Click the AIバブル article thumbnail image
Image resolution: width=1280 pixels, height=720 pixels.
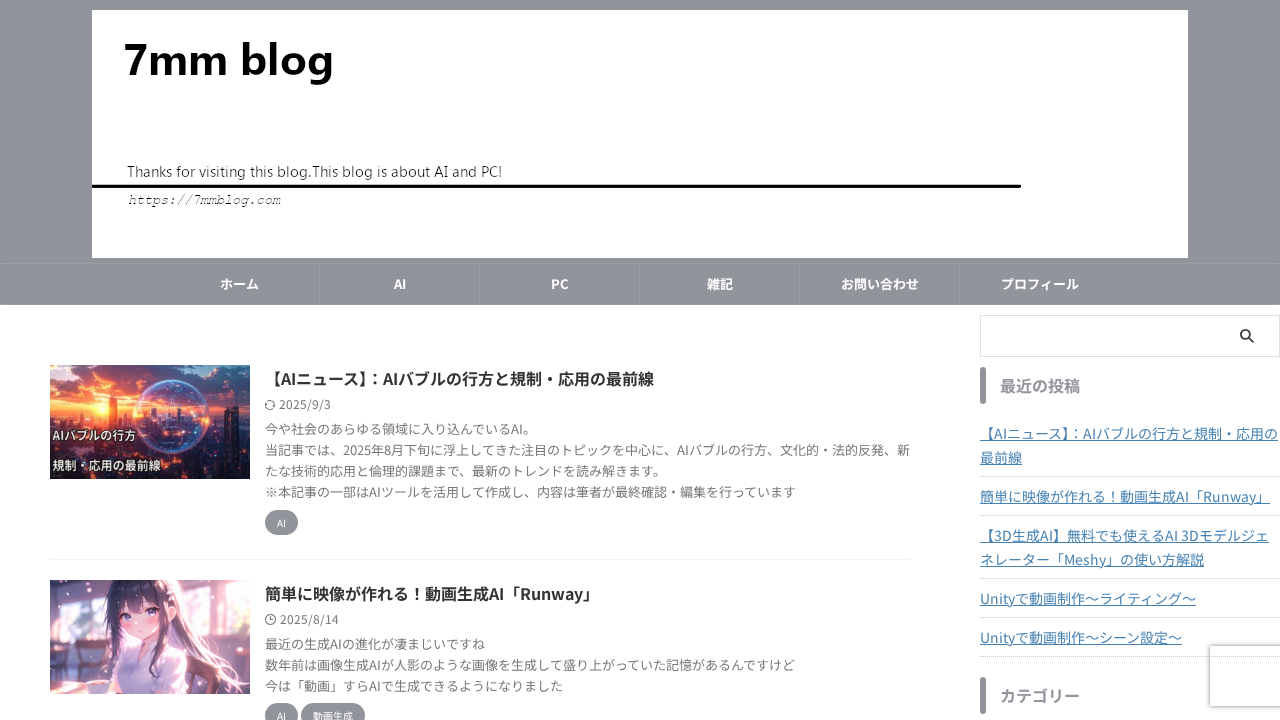pyautogui.click(x=150, y=422)
